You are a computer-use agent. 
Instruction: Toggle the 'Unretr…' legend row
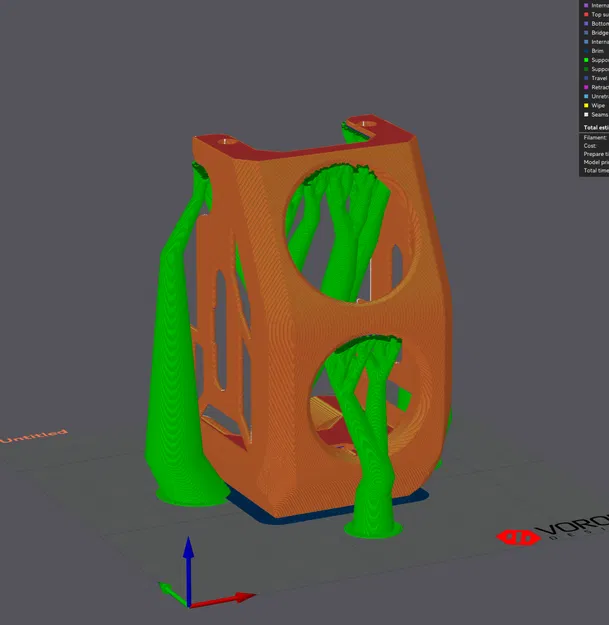pyautogui.click(x=596, y=96)
